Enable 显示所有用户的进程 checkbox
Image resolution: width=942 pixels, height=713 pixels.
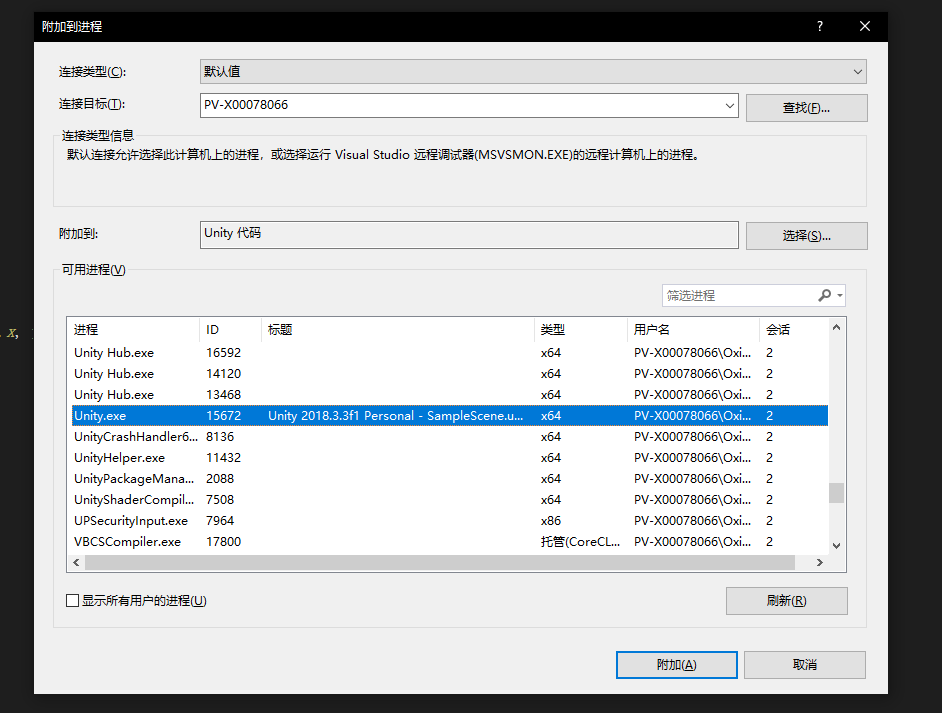pyautogui.click(x=71, y=600)
